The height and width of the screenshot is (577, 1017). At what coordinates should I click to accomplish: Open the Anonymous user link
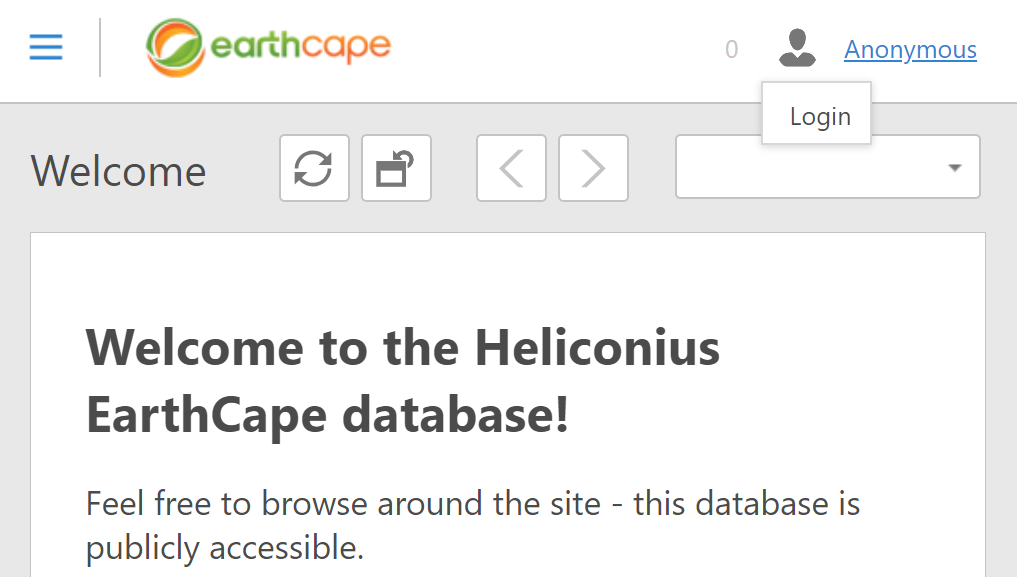coord(910,50)
